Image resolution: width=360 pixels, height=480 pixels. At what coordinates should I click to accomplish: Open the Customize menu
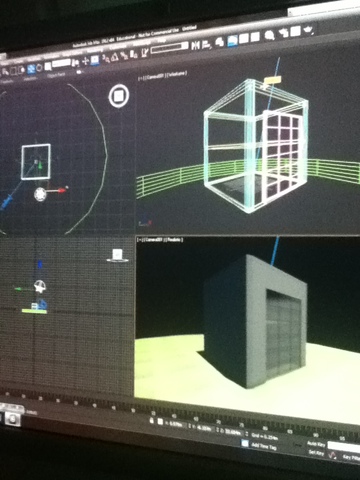[117, 48]
